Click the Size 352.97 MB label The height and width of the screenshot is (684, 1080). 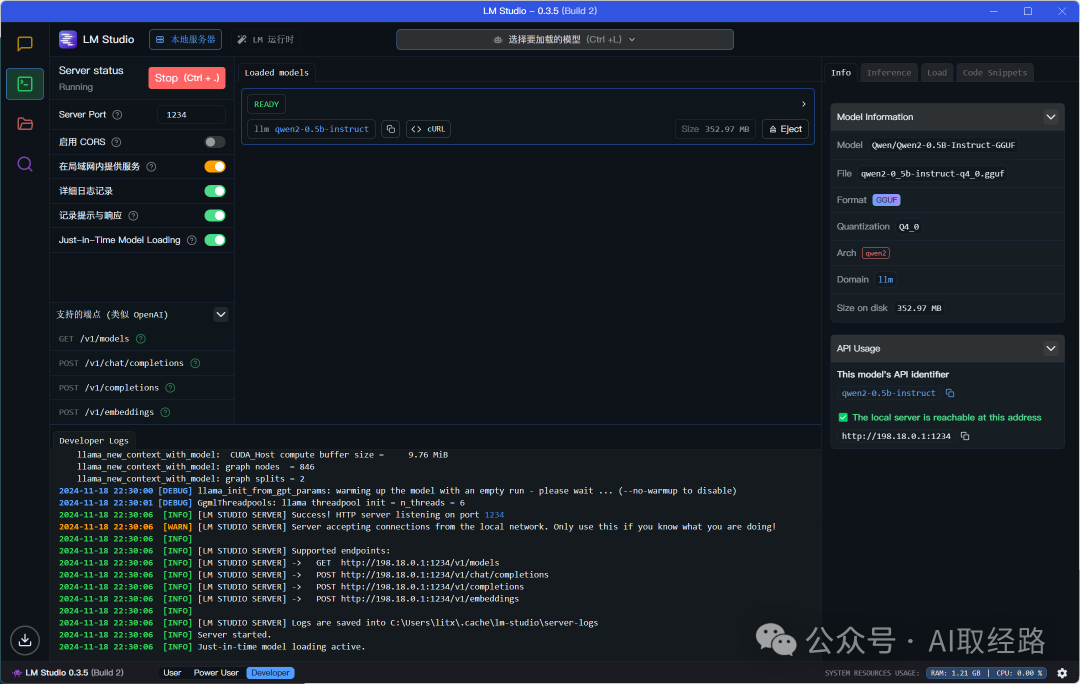tap(715, 129)
